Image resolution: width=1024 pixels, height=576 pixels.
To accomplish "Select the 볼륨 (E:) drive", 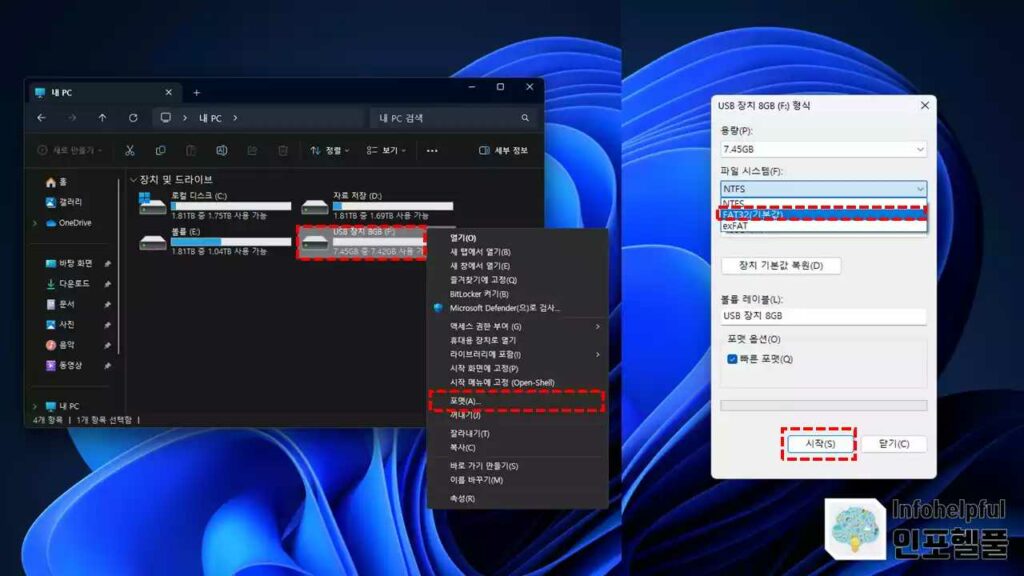I will tap(216, 242).
